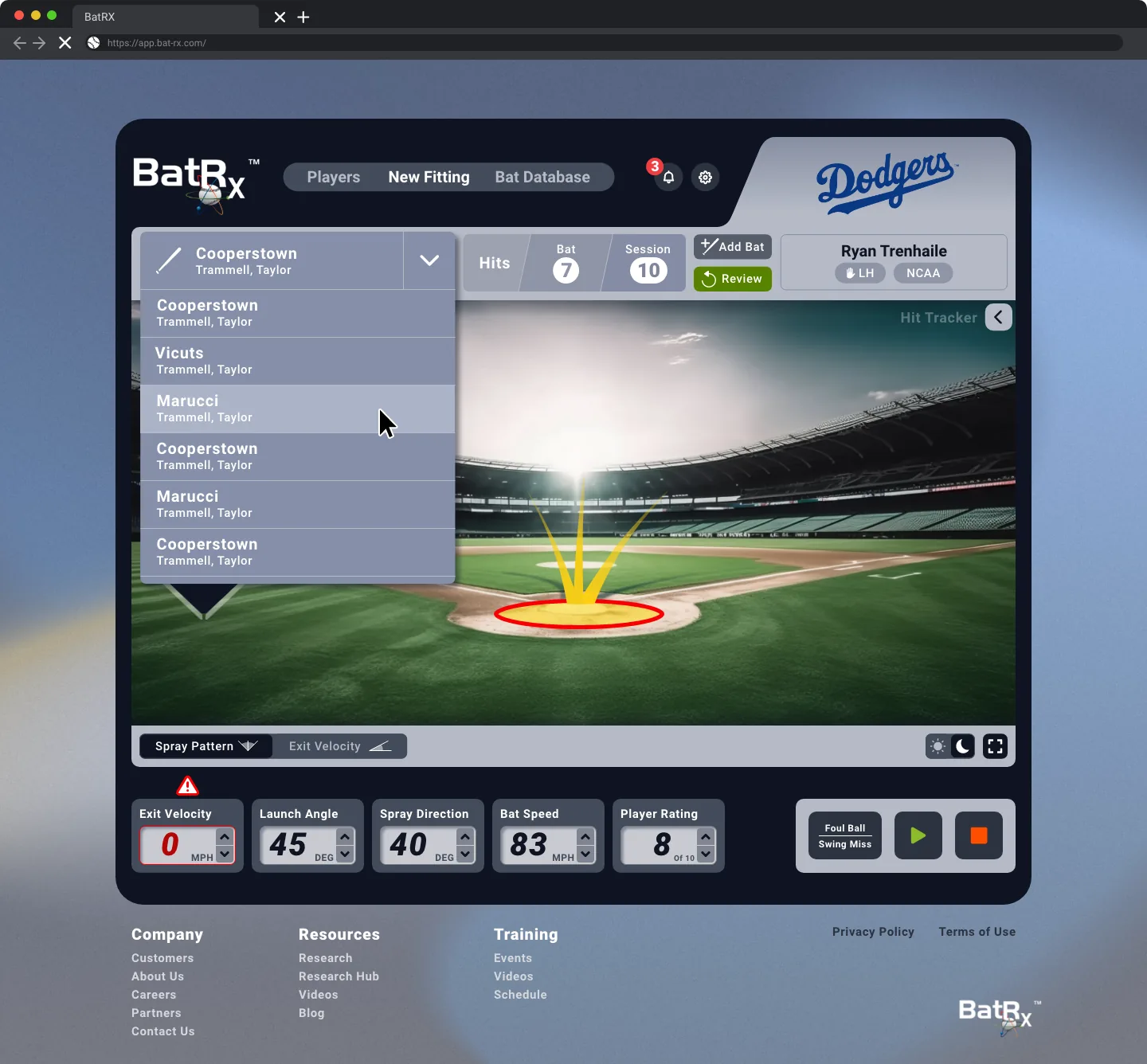
Task: Close the BatRX browser tab
Action: coord(280,17)
